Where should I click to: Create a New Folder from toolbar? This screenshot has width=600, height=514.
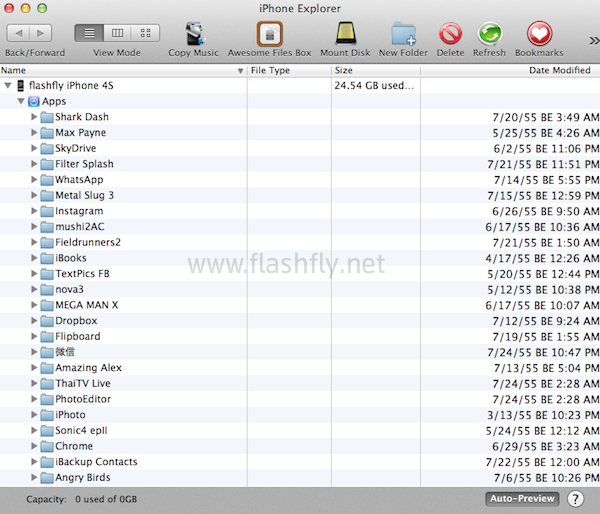coord(403,33)
